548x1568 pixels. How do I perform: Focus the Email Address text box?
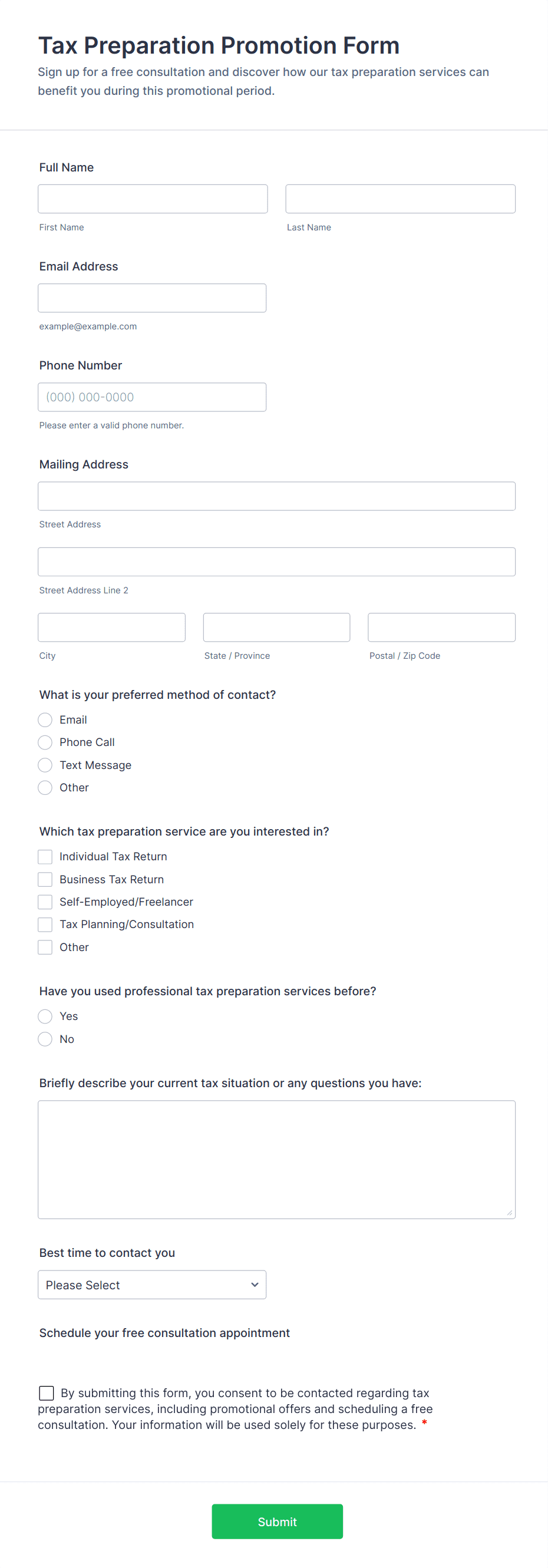(151, 298)
